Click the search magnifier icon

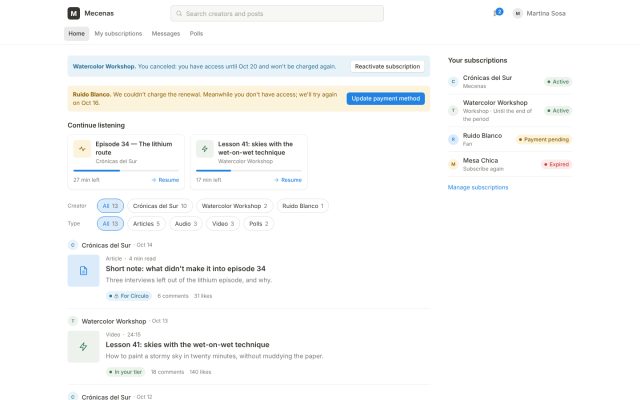click(179, 13)
